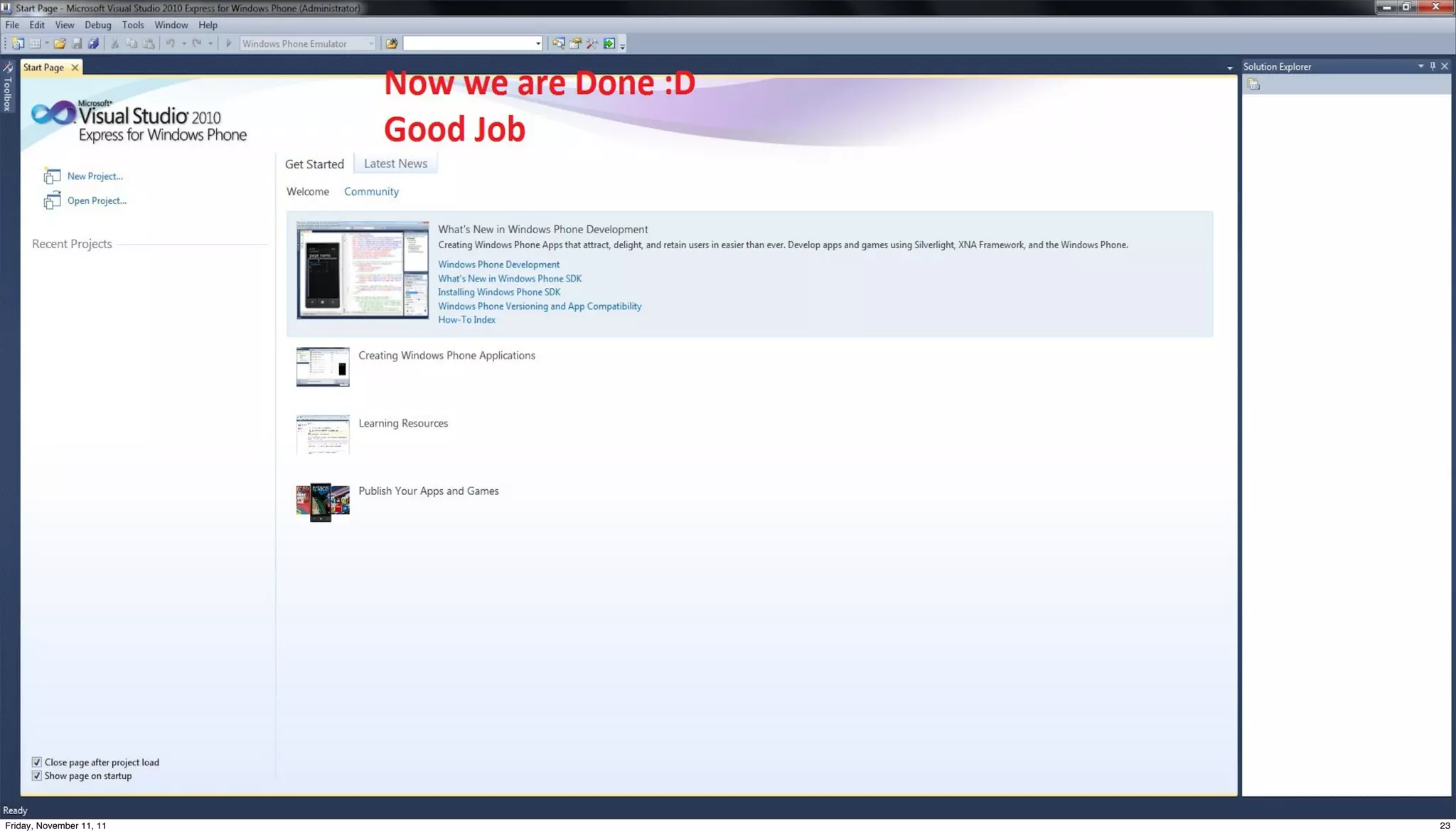The image size is (1456, 834).
Task: Open the Debug menu
Action: tap(97, 25)
